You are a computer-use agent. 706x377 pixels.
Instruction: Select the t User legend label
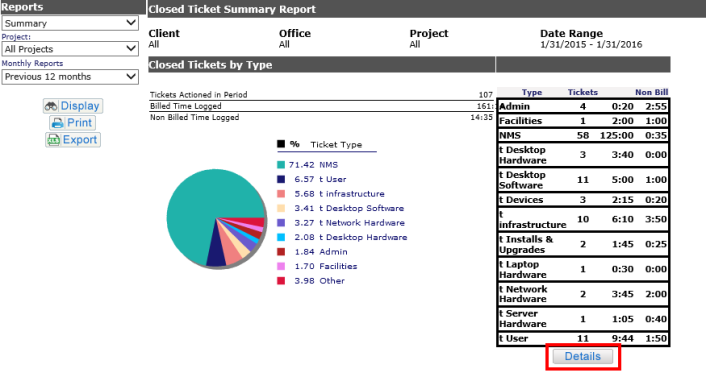click(332, 179)
